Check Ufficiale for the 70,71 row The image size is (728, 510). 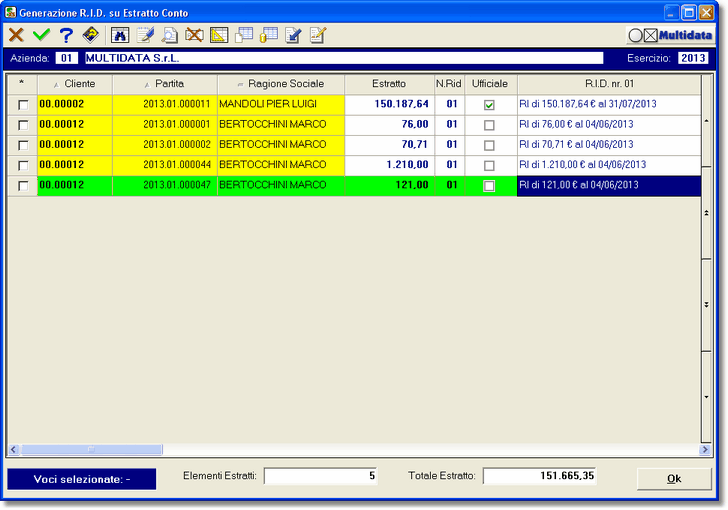click(489, 145)
